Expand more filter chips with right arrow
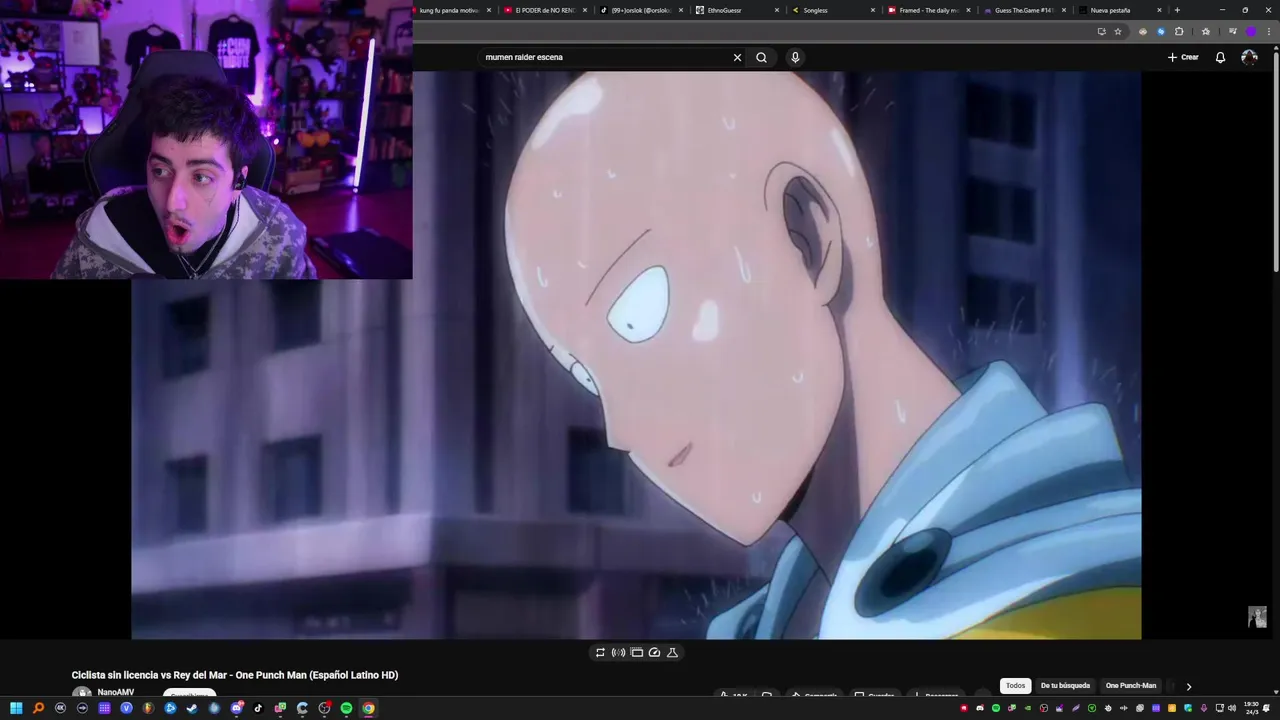The width and height of the screenshot is (1280, 720). click(1188, 686)
